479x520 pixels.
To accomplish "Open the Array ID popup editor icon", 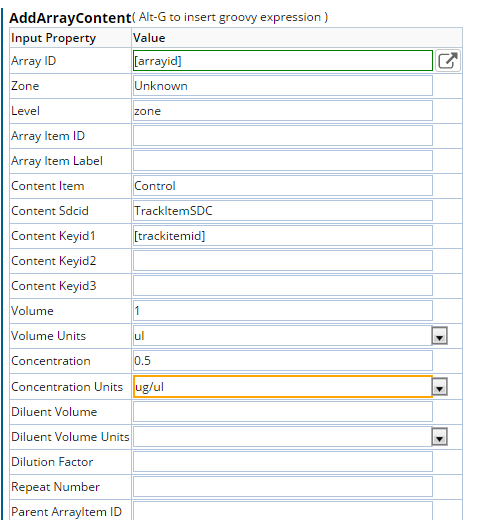I will pyautogui.click(x=448, y=61).
